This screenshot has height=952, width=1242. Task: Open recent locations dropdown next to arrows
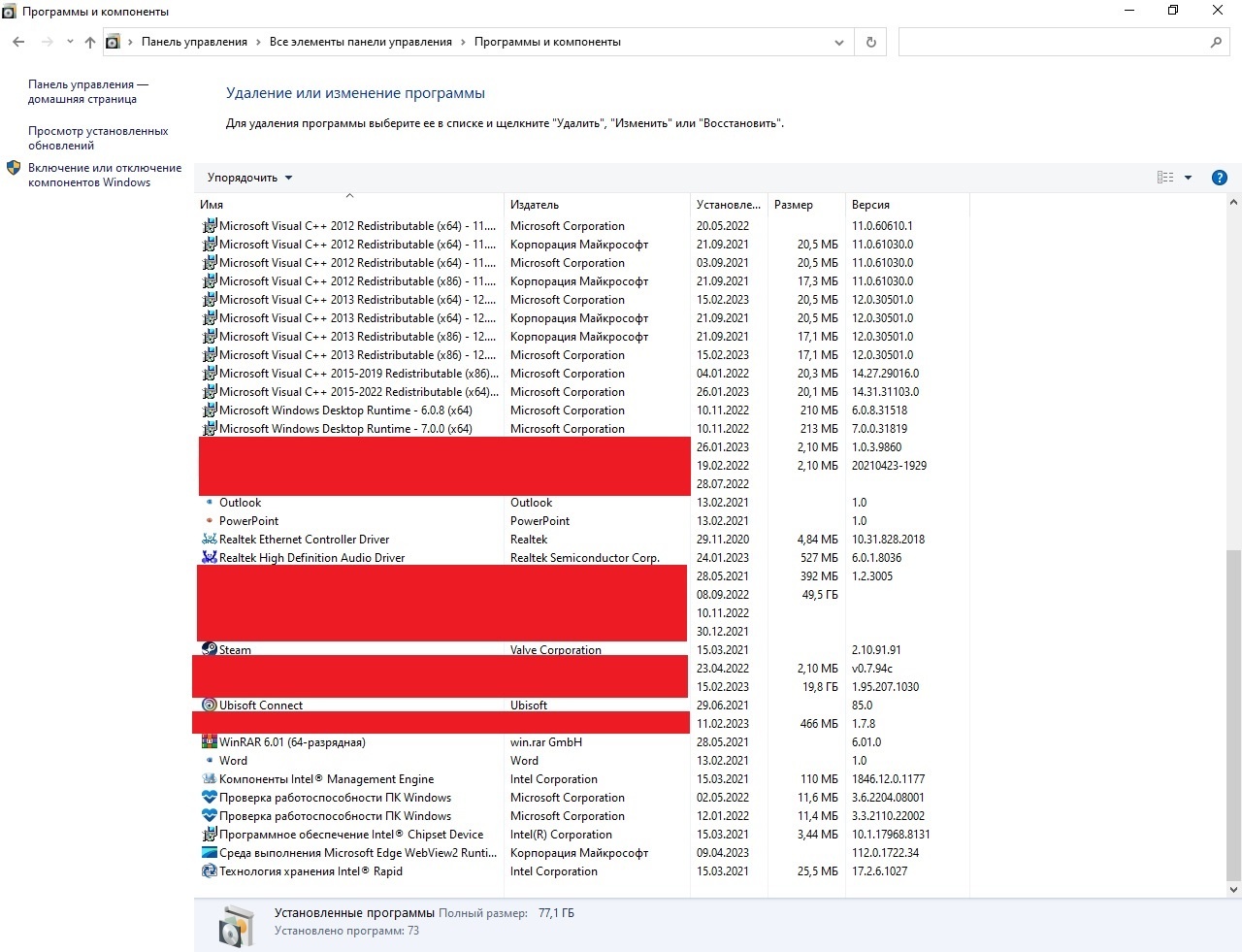[70, 42]
